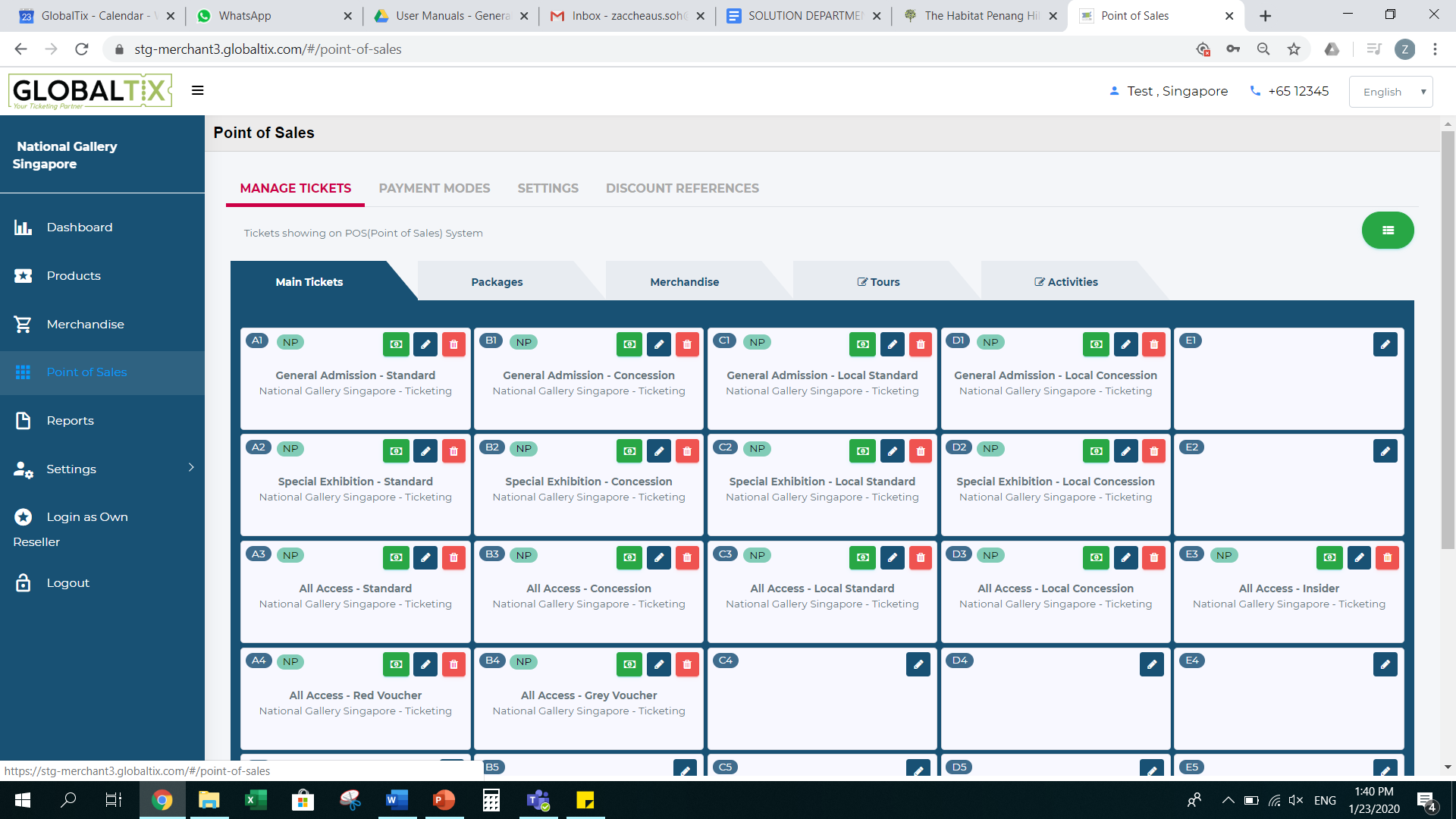The height and width of the screenshot is (819, 1456).
Task: Click the green price icon on All Access - Insider
Action: pos(1329,558)
